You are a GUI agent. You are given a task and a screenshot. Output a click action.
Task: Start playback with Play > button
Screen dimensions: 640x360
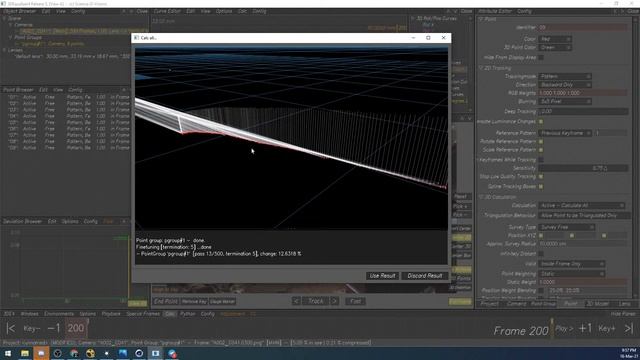pos(564,328)
